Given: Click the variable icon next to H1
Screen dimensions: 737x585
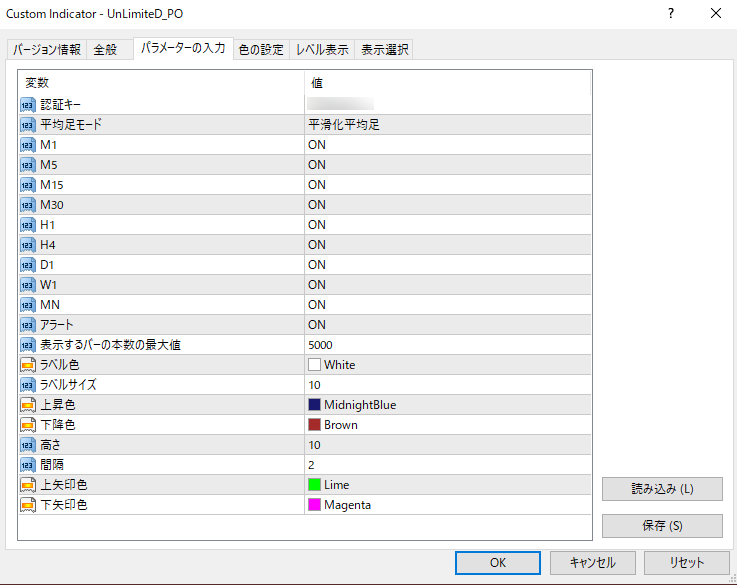Looking at the screenshot, I should pos(28,225).
